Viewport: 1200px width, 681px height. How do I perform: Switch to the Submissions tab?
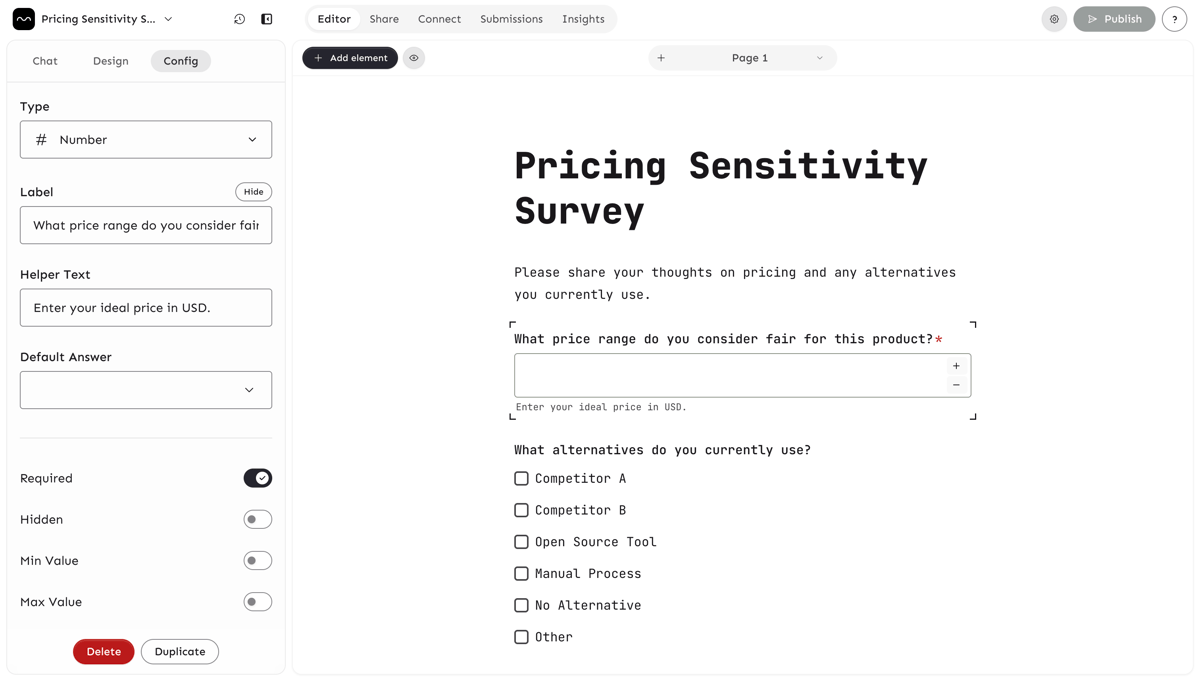[511, 19]
